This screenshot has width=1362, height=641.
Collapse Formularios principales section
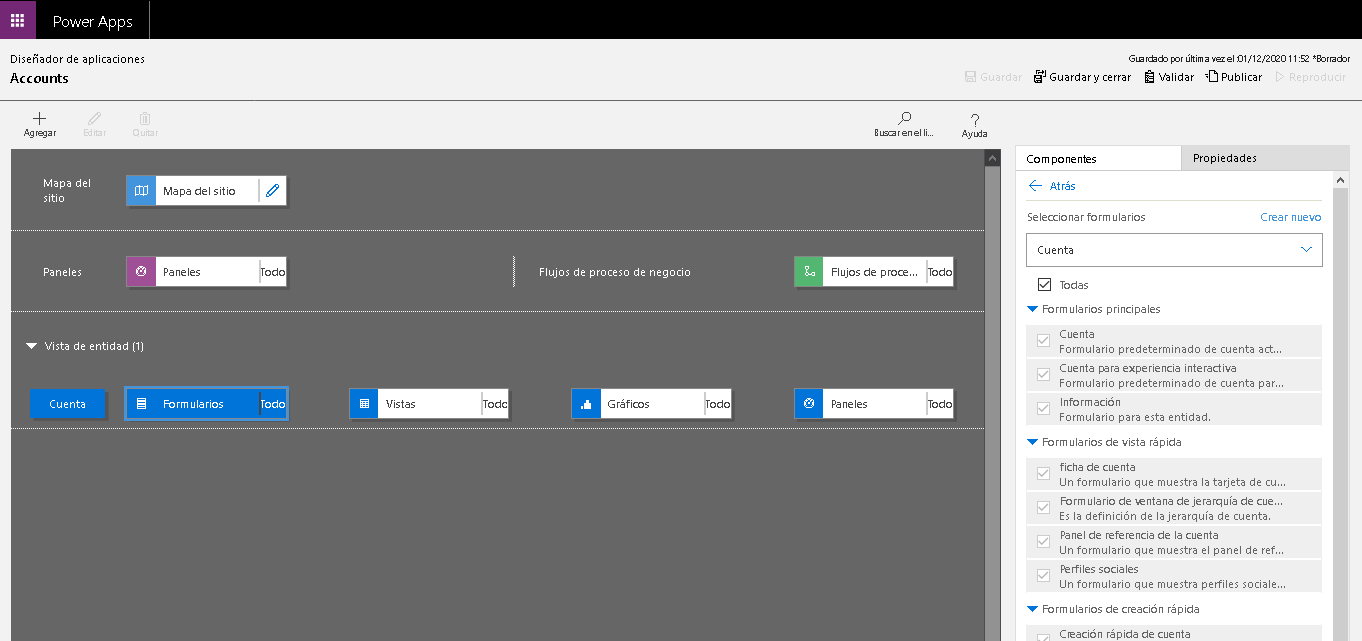pyautogui.click(x=1033, y=309)
